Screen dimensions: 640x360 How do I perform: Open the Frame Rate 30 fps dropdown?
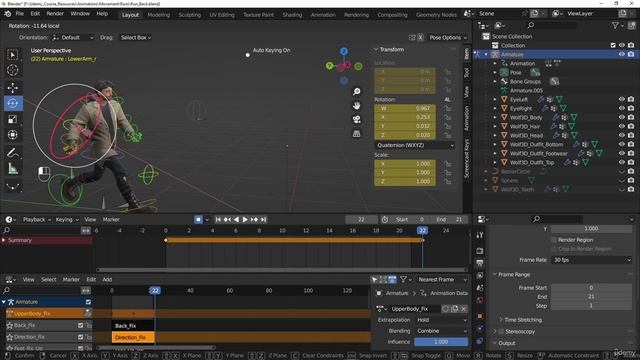click(591, 260)
